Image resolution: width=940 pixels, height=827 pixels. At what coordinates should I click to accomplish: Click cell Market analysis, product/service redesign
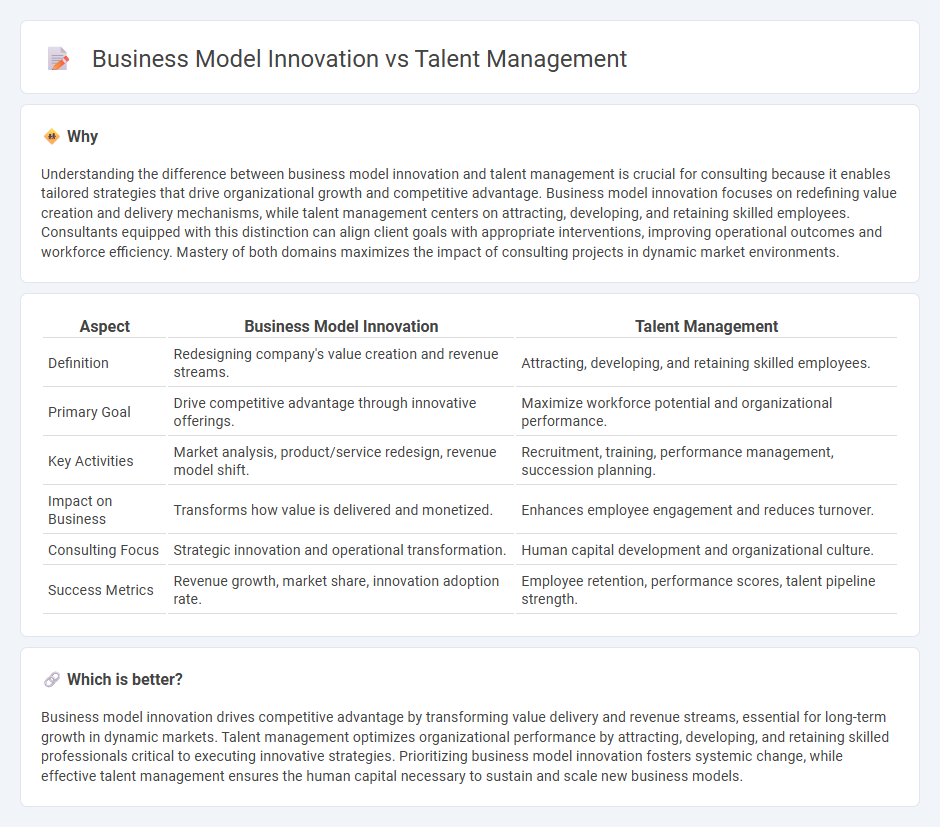(x=341, y=461)
